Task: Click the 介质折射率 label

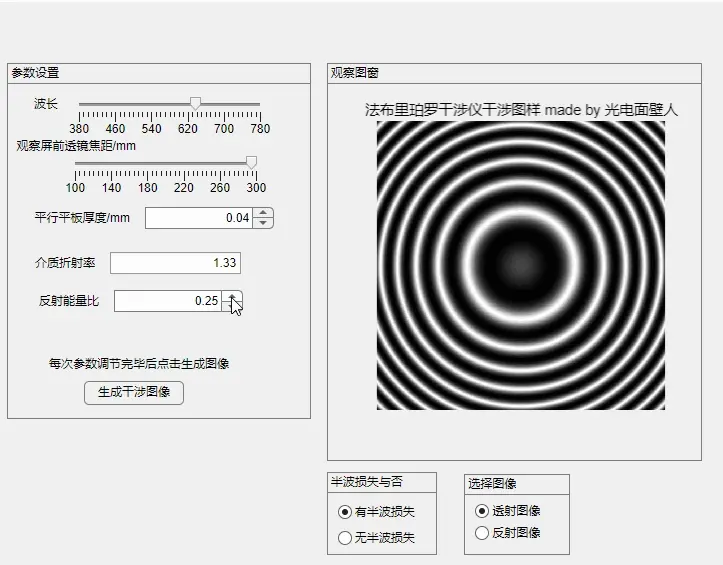Action: tap(65, 263)
